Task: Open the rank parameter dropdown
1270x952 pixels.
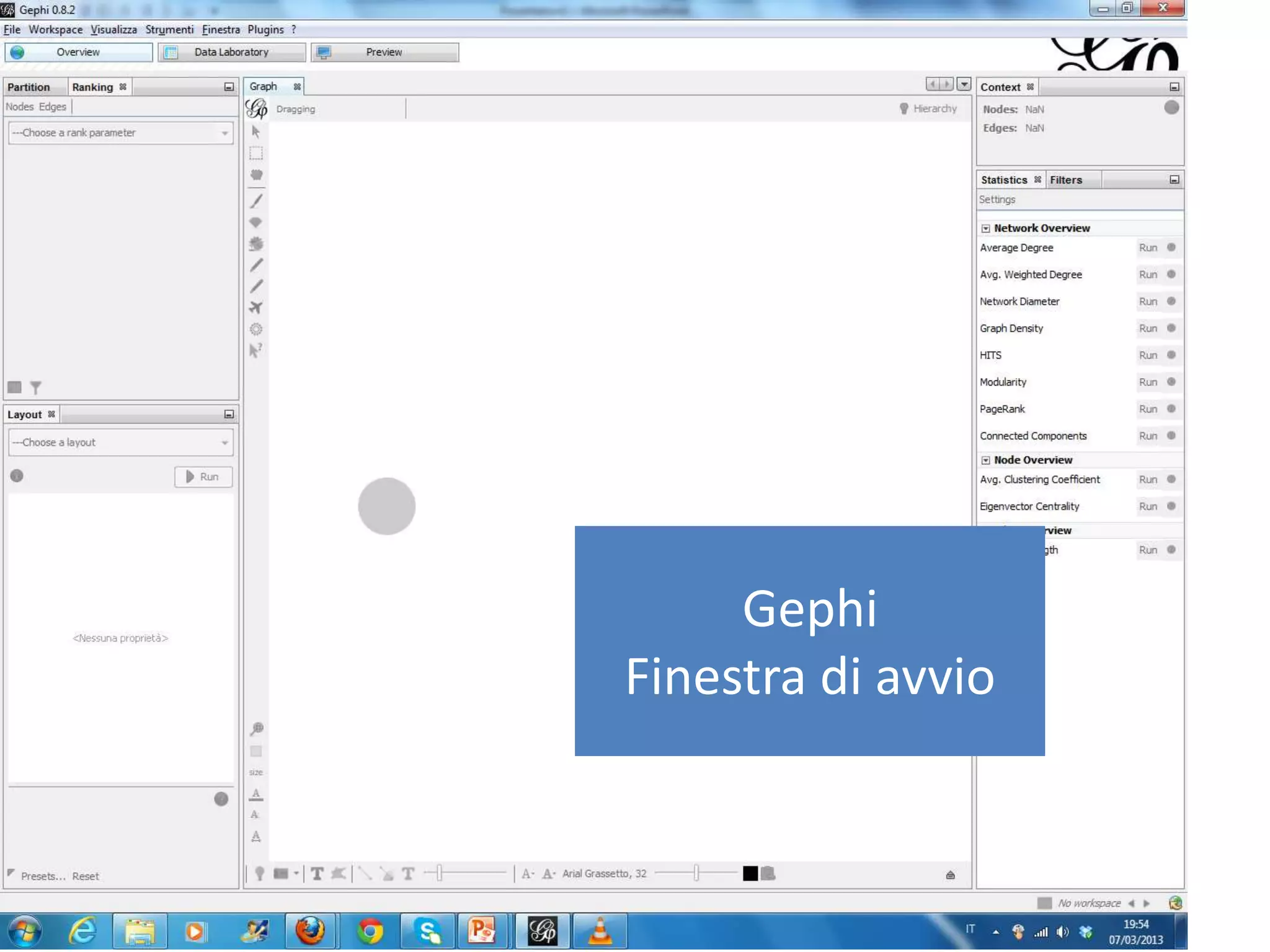Action: point(121,133)
